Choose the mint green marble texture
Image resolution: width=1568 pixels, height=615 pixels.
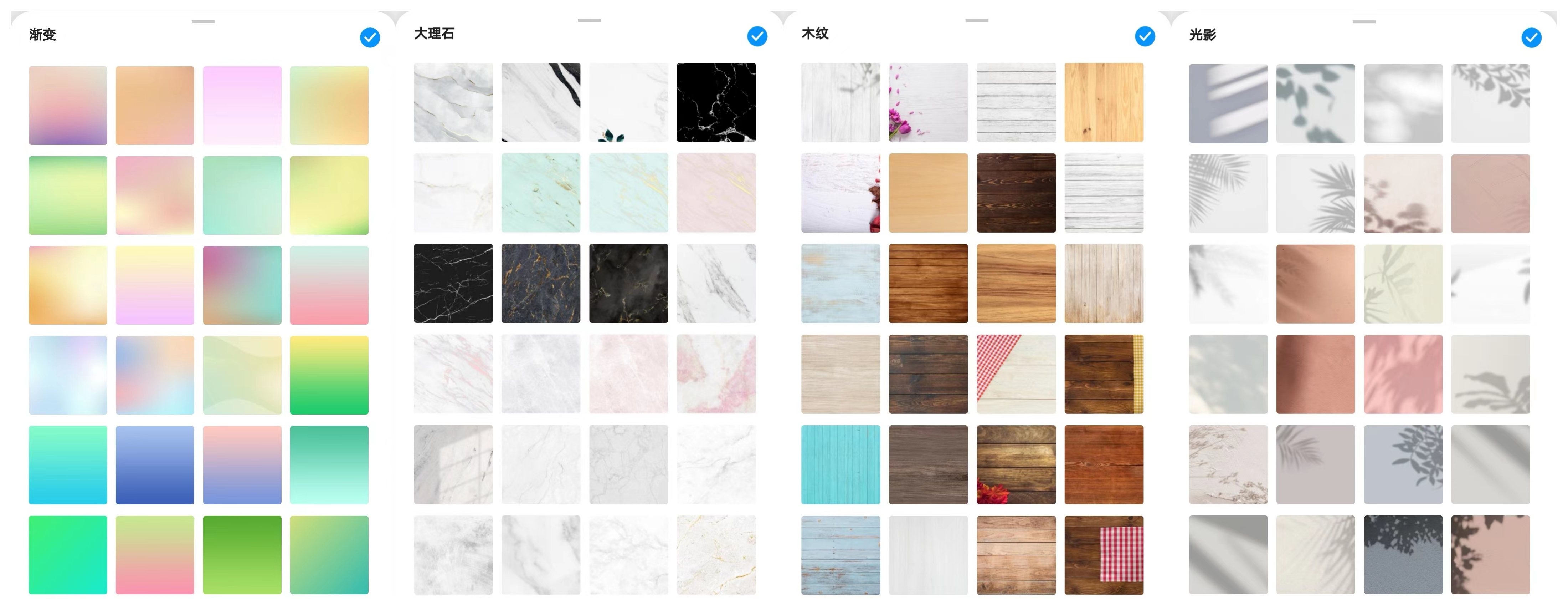[x=540, y=192]
